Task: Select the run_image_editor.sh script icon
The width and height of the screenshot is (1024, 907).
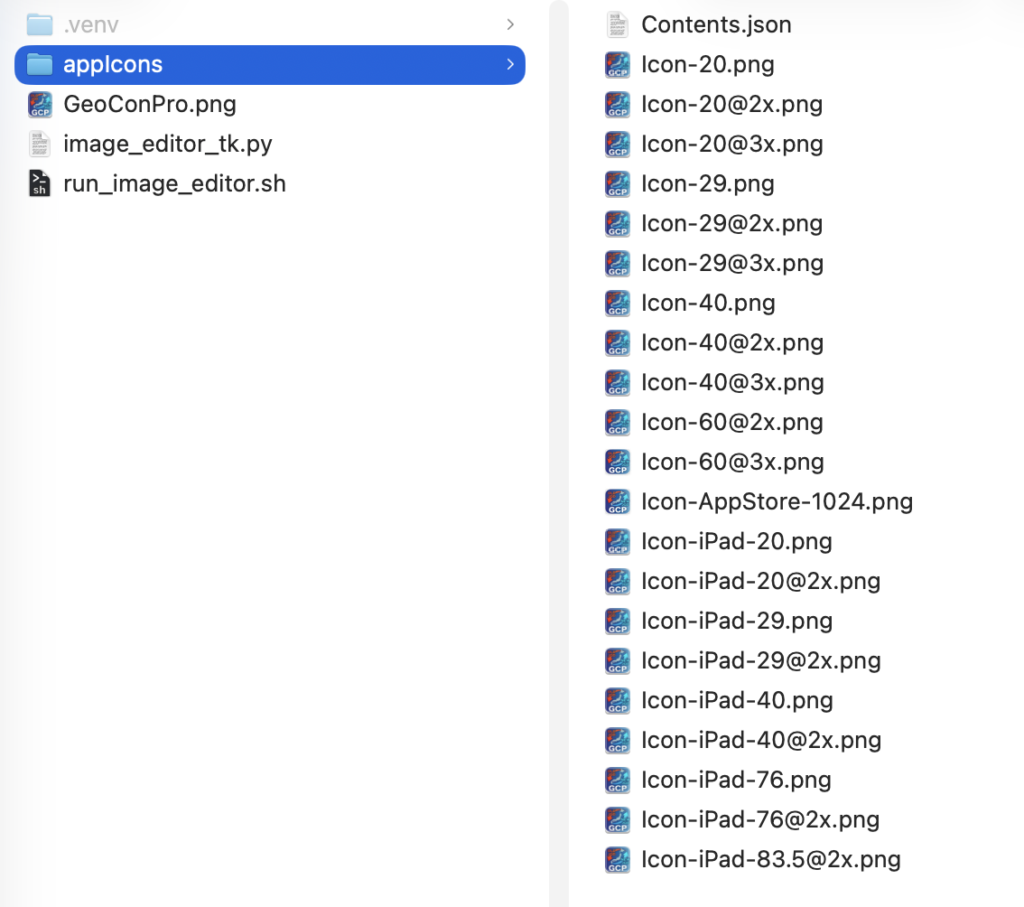Action: coord(40,183)
